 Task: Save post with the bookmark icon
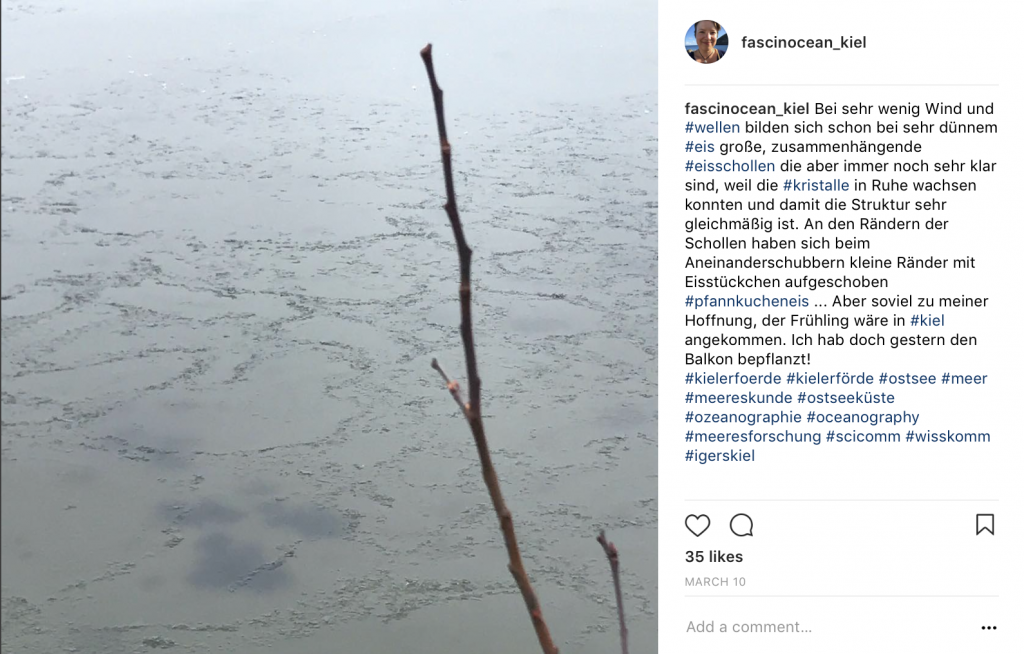click(x=985, y=524)
